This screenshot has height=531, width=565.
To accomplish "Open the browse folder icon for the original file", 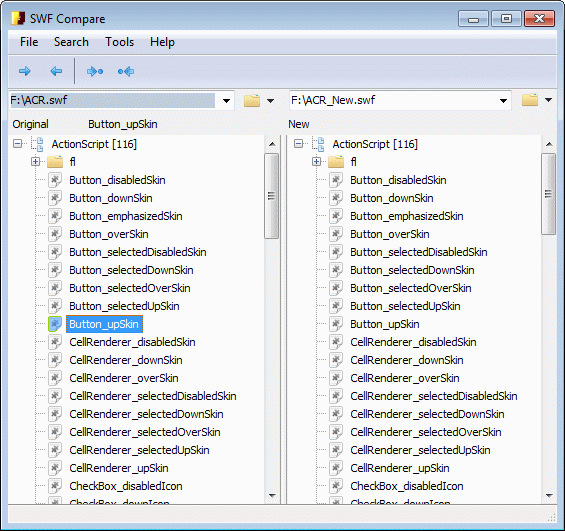I will 252,101.
